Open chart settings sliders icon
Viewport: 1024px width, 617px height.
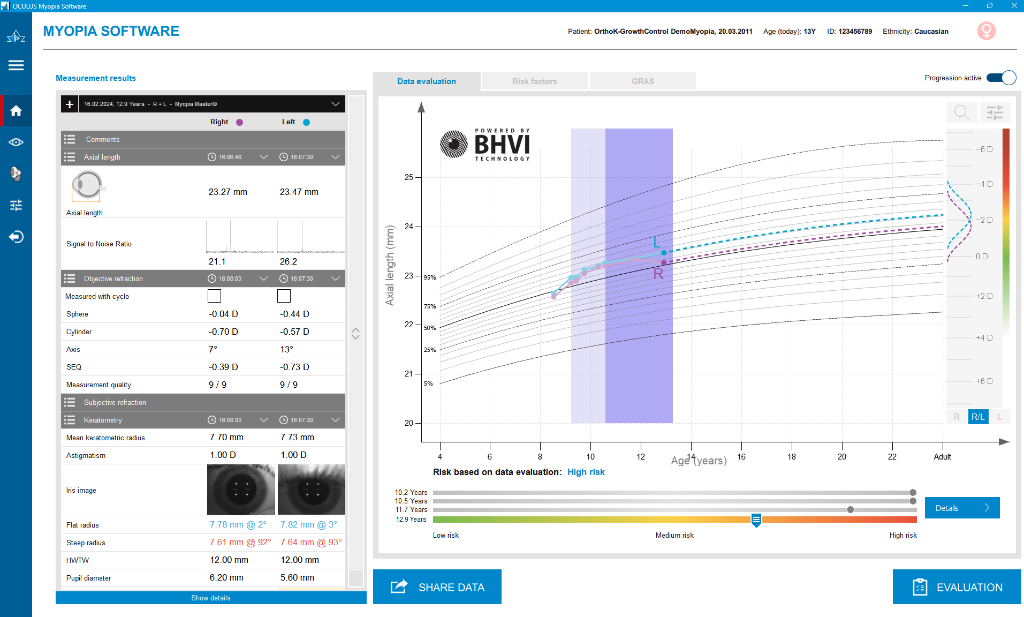(x=995, y=112)
